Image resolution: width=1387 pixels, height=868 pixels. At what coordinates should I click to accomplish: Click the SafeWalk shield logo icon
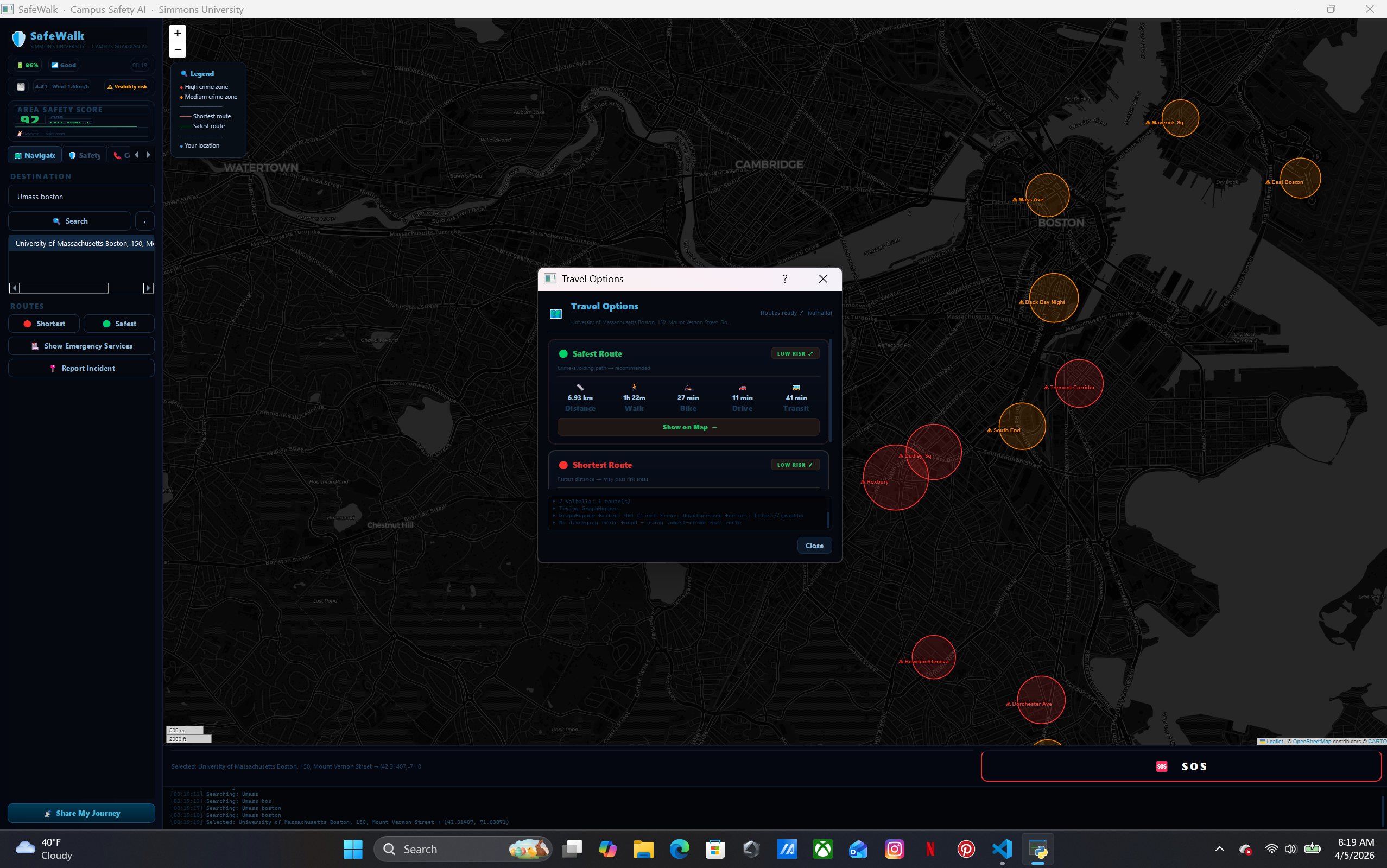click(19, 39)
